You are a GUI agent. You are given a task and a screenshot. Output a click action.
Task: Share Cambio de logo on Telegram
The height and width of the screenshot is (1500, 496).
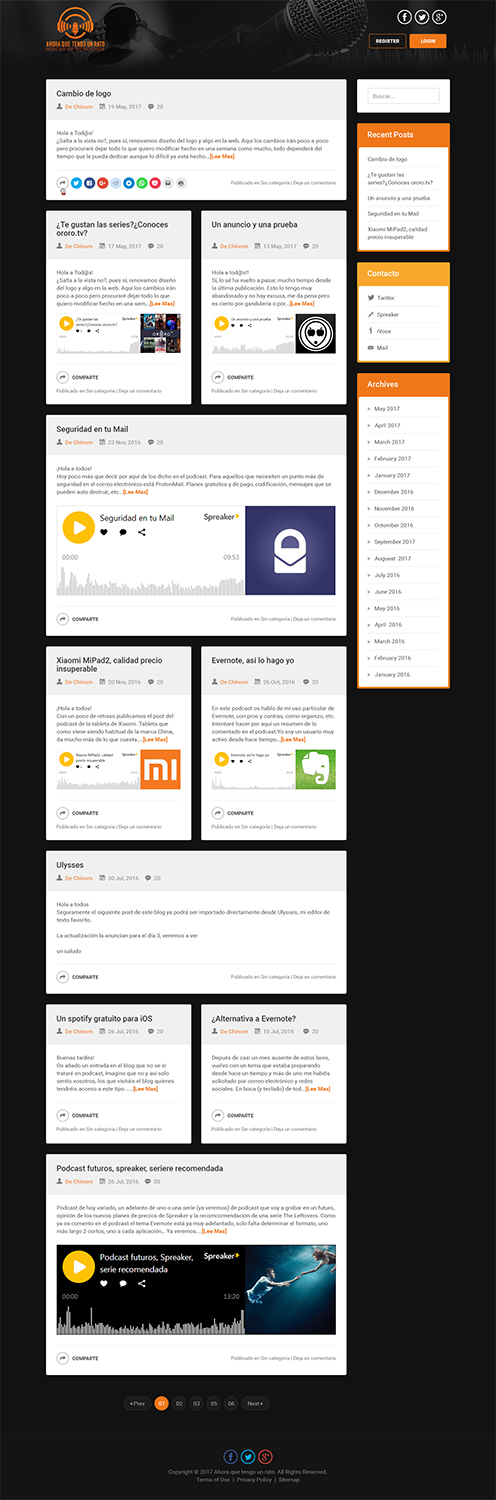pos(128,183)
